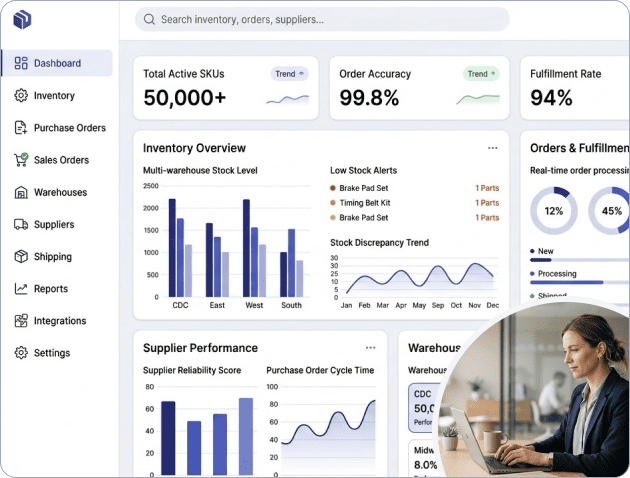Select the CDC warehouse card
The image size is (630, 478).
425,408
